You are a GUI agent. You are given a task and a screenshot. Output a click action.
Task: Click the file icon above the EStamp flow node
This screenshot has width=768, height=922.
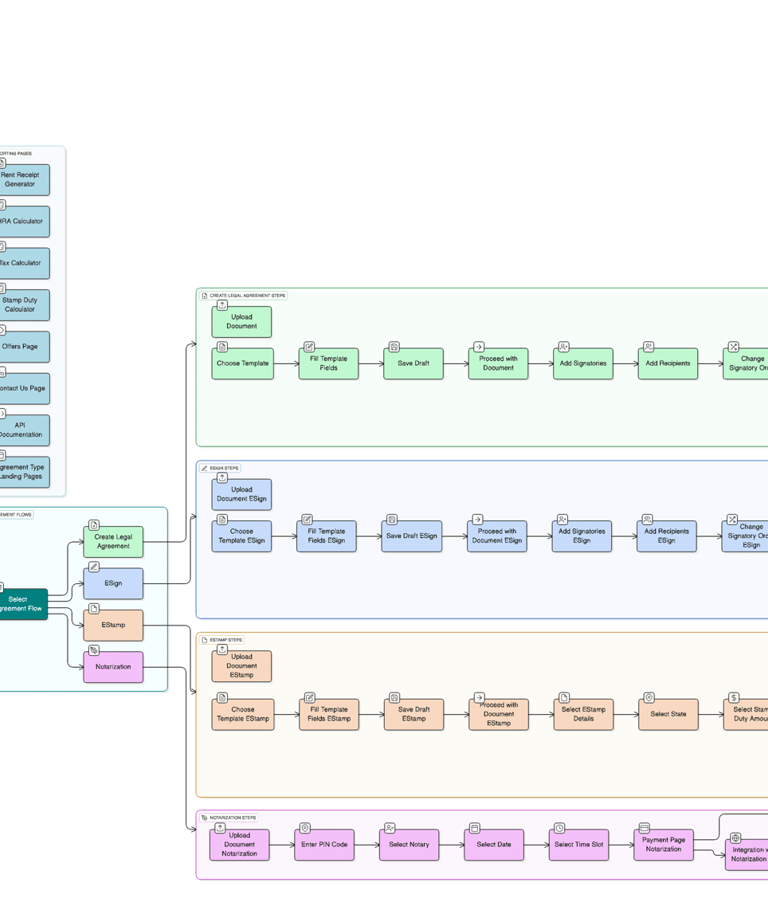[x=94, y=609]
